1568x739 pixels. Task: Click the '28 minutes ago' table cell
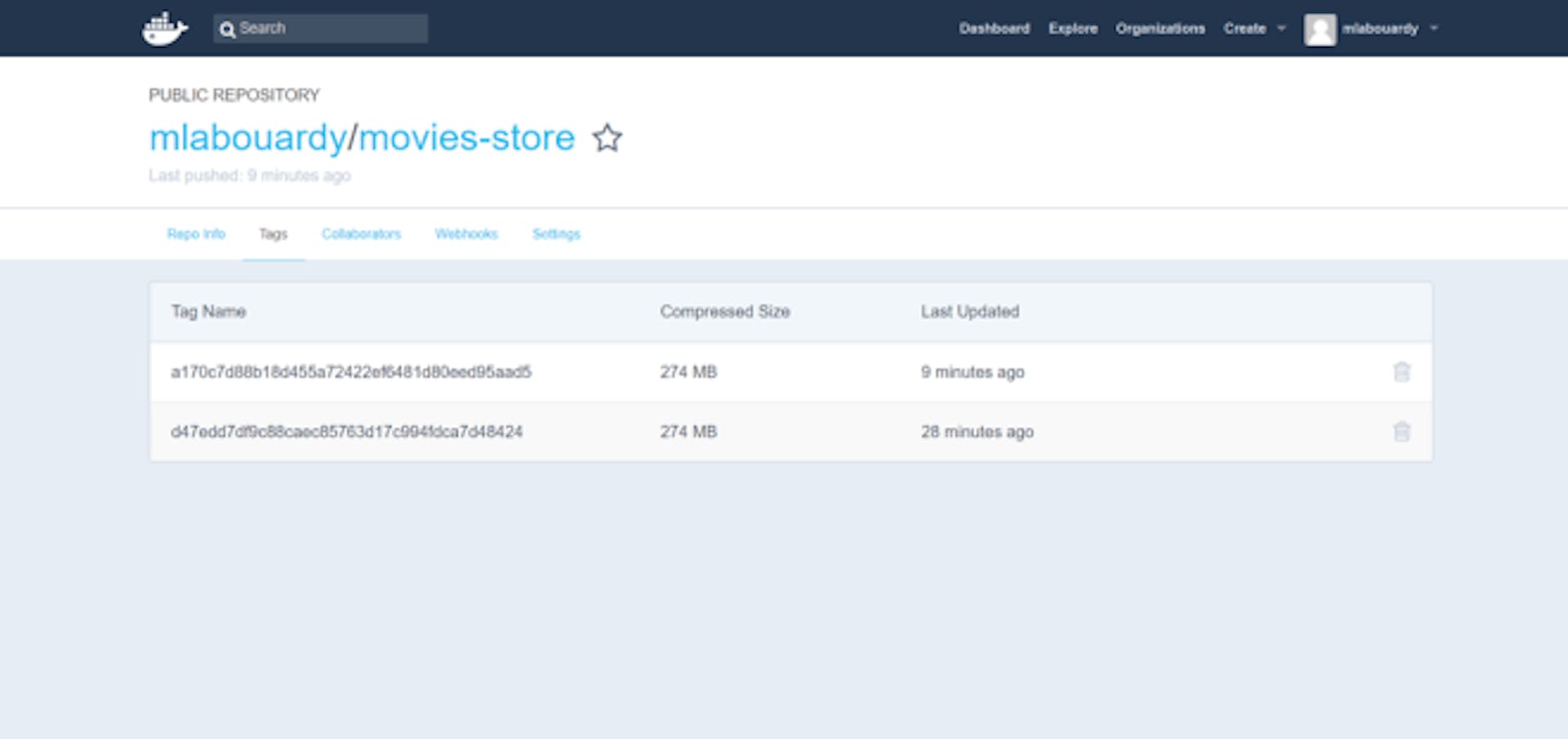pos(977,432)
